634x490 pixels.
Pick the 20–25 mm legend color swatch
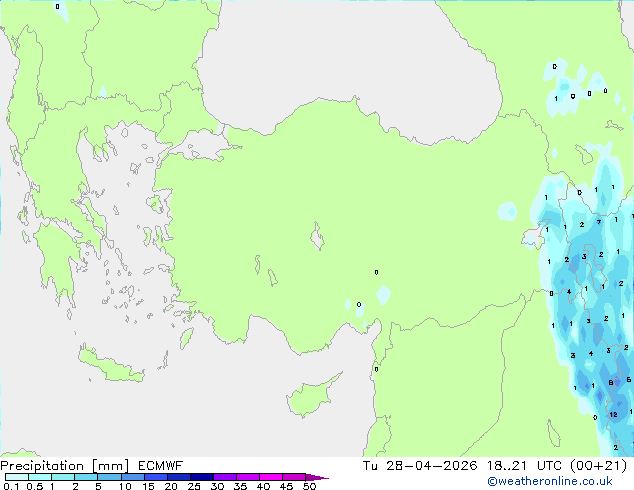[x=179, y=477]
